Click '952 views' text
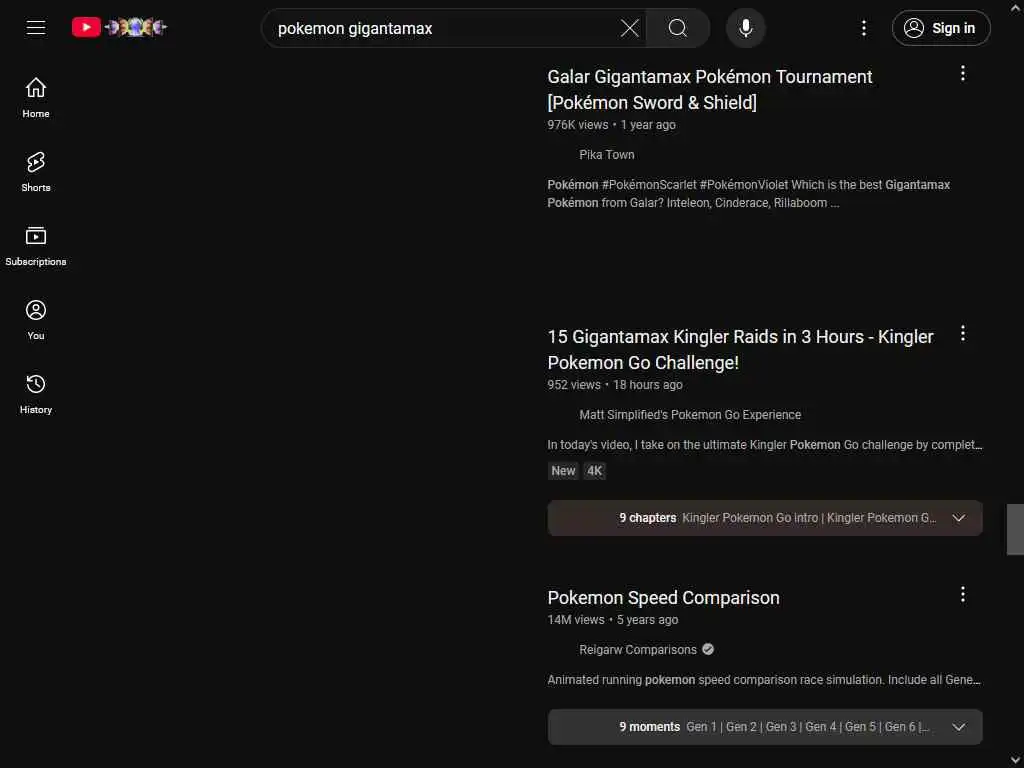1024x768 pixels. 573,385
